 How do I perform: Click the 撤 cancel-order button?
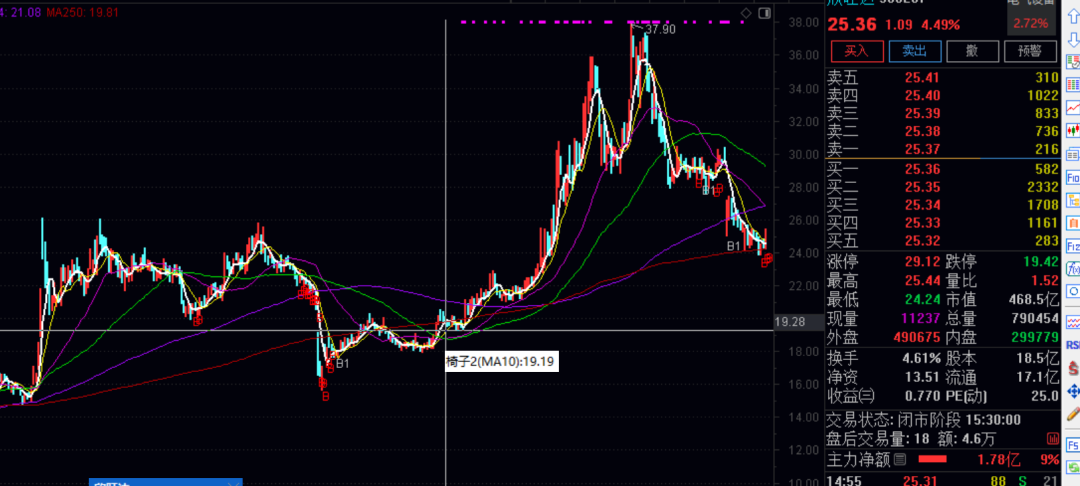(971, 51)
